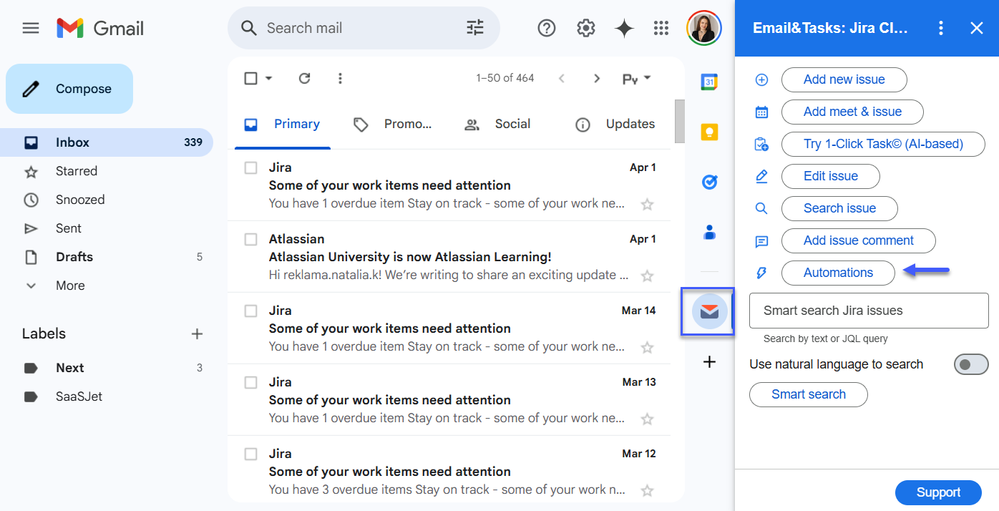Select the Mar 12 Jira email checkbox
The height and width of the screenshot is (511, 999).
click(x=251, y=454)
